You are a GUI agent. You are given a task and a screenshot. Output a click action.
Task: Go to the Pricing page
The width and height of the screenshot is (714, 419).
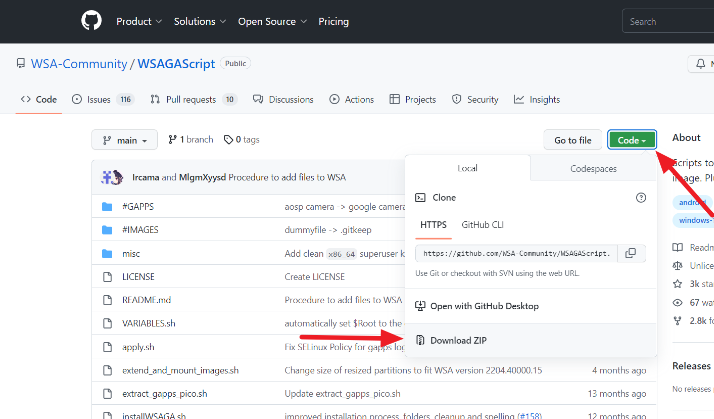click(x=333, y=21)
